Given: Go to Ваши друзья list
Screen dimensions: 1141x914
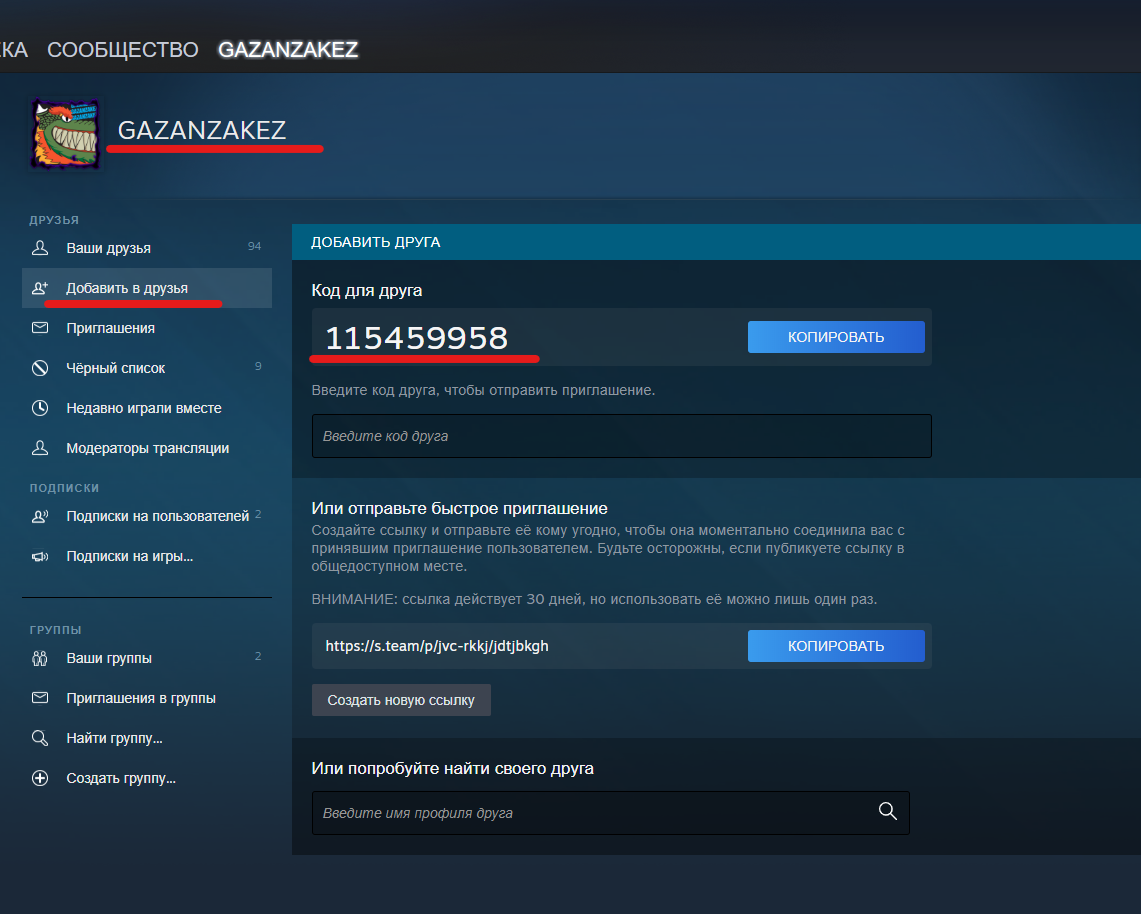Looking at the screenshot, I should pos(147,248).
